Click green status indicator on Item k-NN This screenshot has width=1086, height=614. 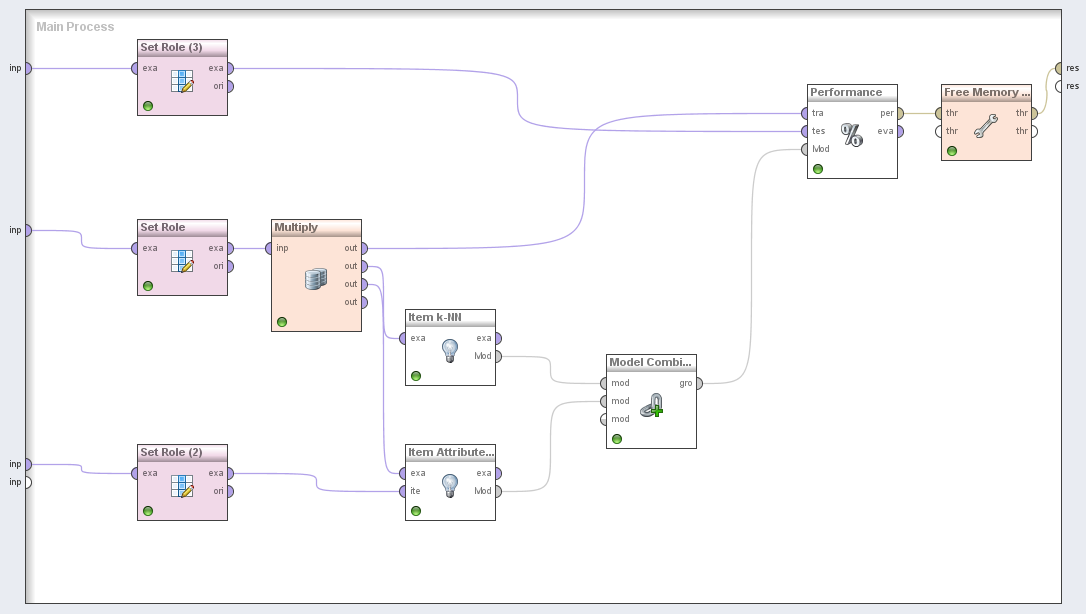pyautogui.click(x=416, y=376)
